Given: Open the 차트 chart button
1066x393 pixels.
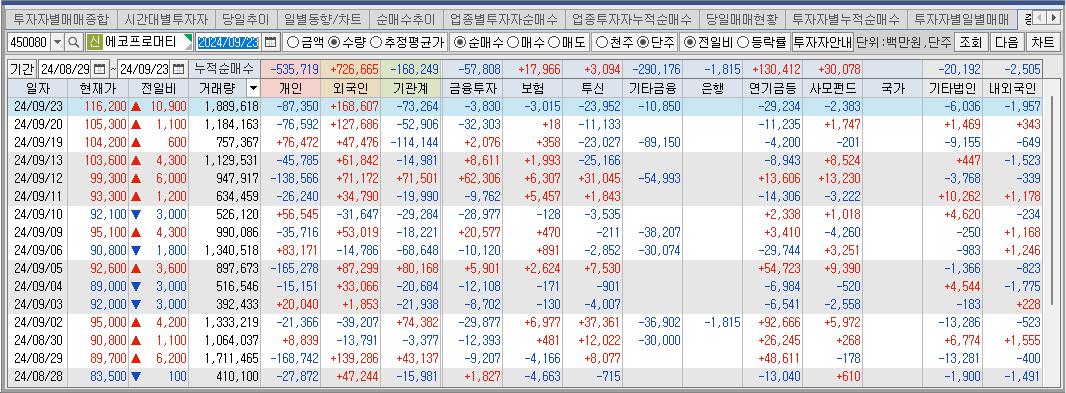Looking at the screenshot, I should click(x=1042, y=42).
